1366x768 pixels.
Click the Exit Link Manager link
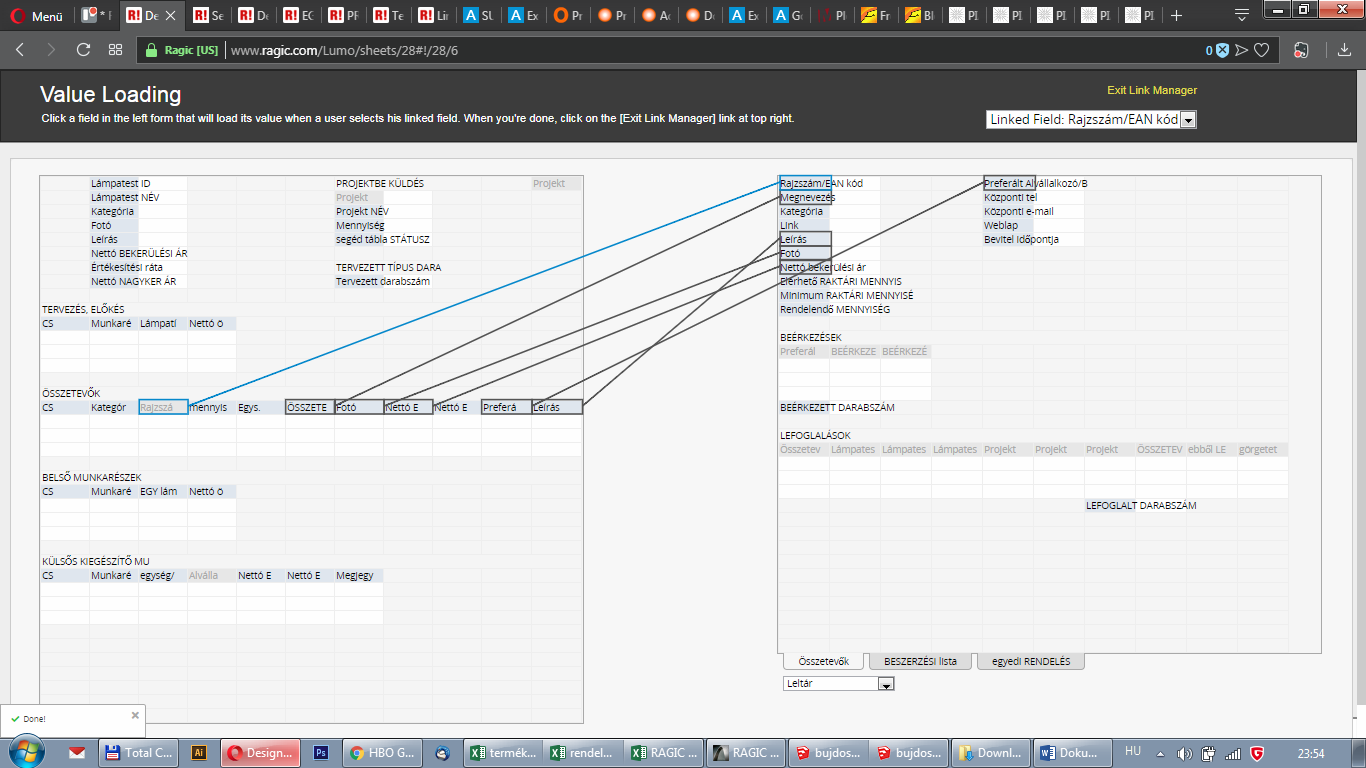[1151, 91]
